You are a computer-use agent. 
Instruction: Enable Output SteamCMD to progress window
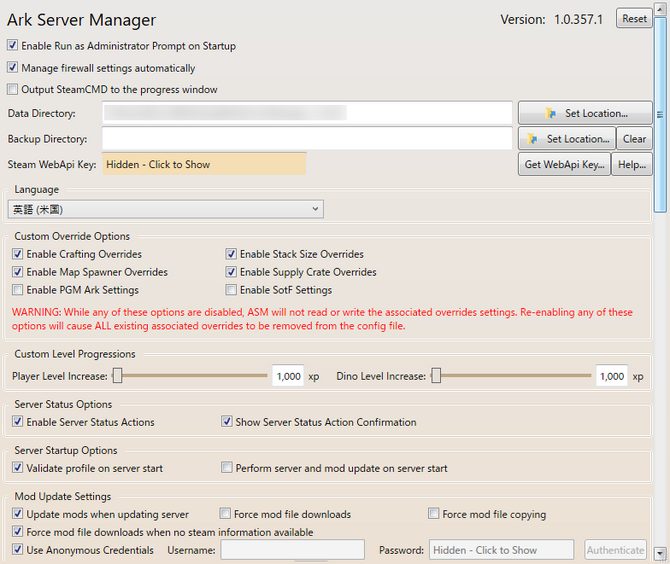[13, 89]
